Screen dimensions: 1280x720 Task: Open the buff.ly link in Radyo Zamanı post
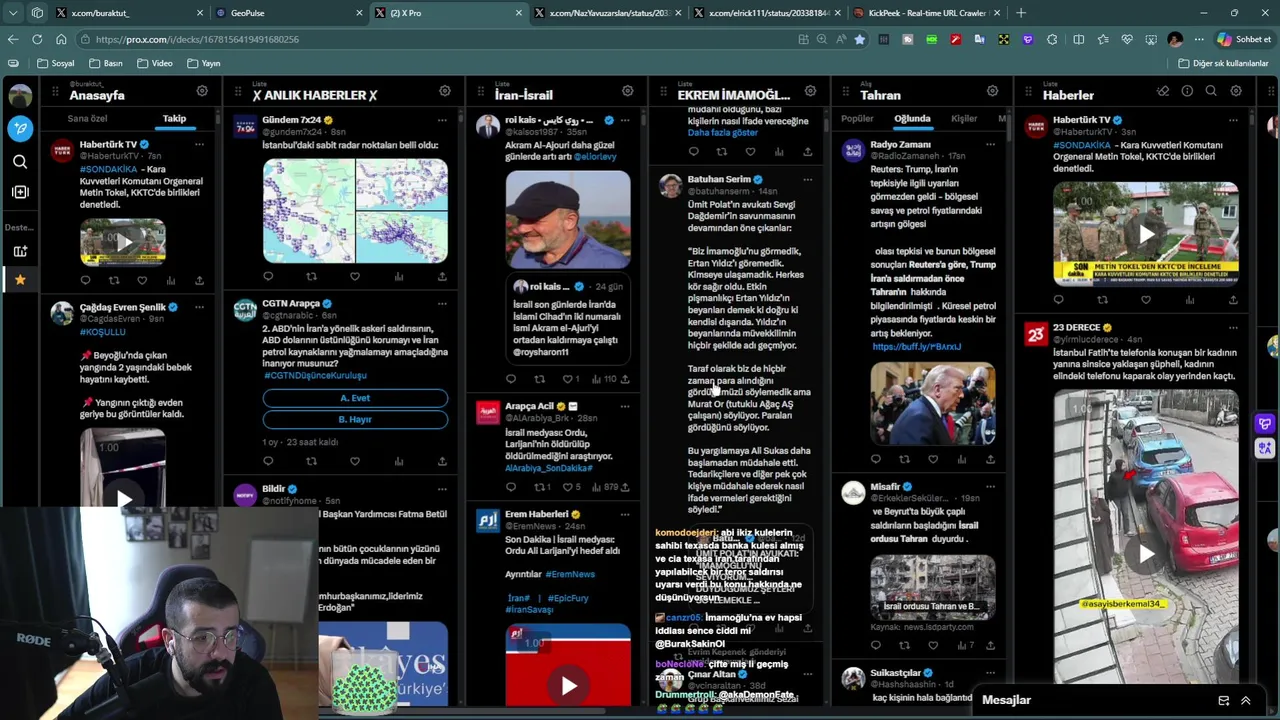coord(916,346)
